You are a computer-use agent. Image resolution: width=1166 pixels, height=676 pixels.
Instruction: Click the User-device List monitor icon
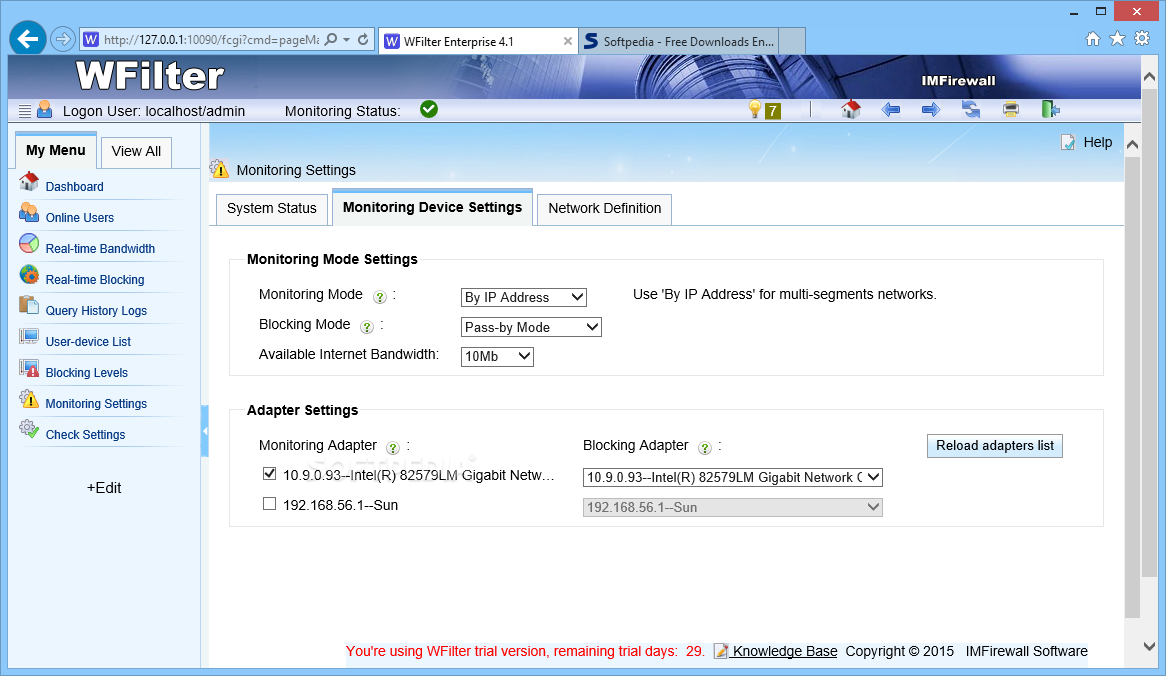(x=29, y=337)
